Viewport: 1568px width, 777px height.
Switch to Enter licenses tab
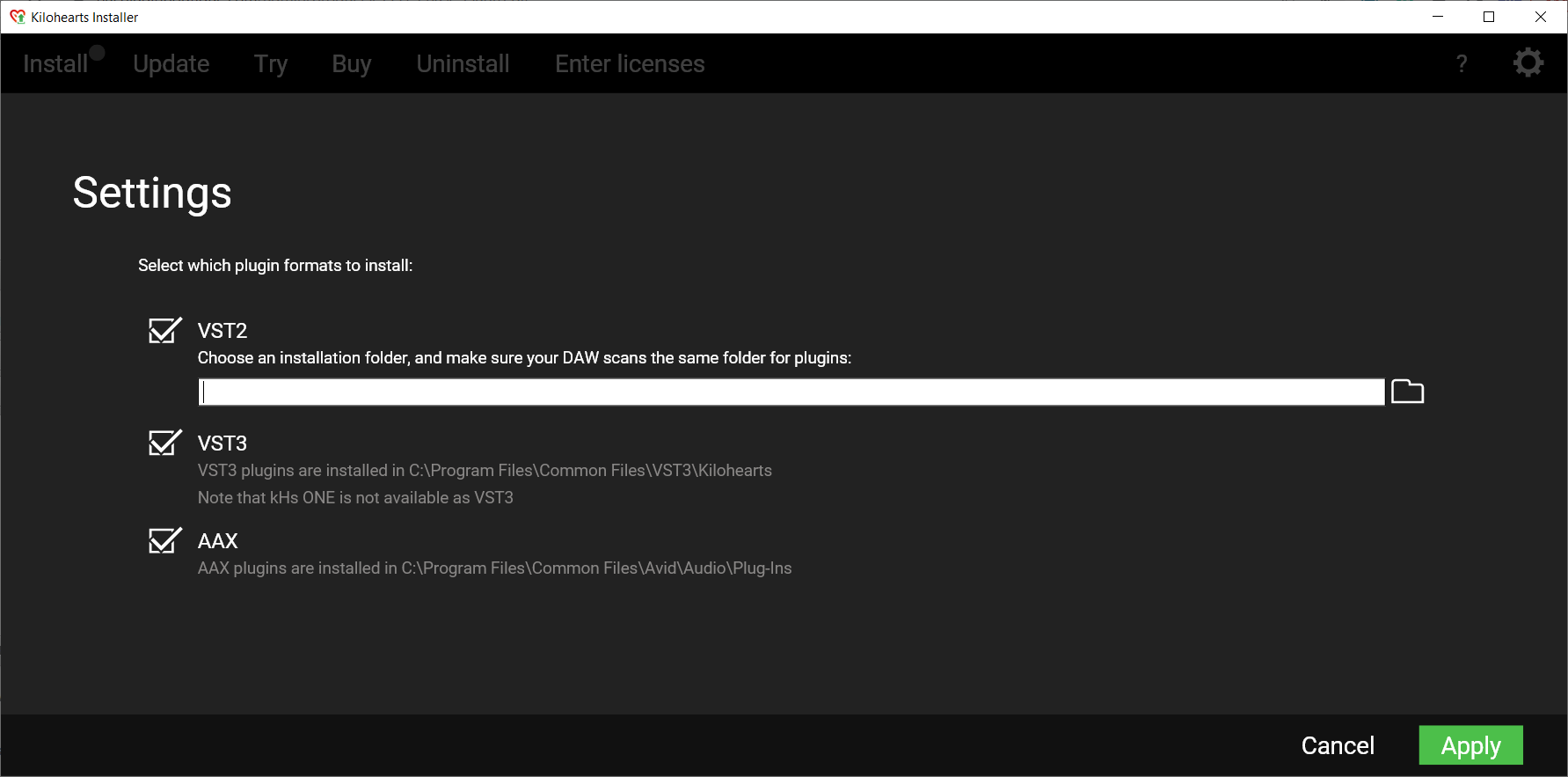(630, 63)
